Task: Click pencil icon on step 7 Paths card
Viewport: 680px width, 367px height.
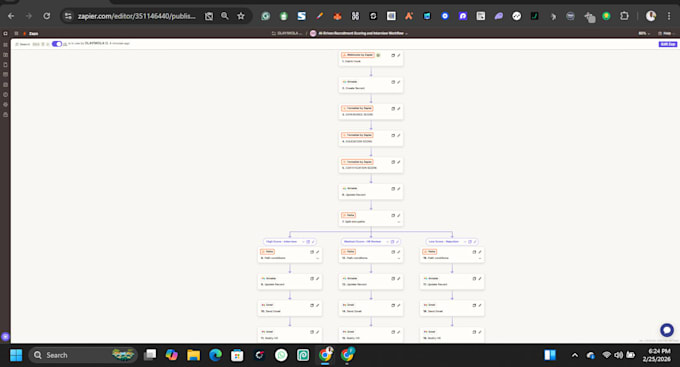Action: [399, 216]
